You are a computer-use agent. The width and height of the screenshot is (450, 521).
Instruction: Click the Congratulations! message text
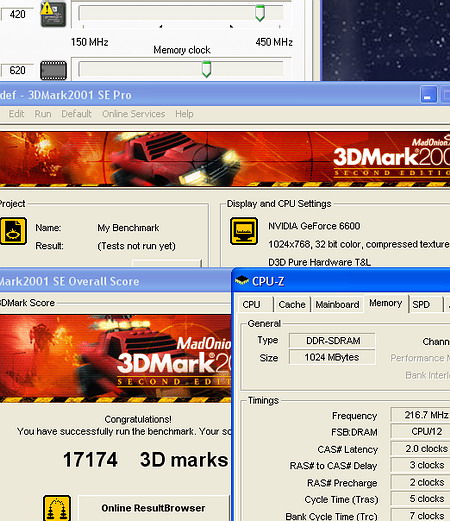138,419
